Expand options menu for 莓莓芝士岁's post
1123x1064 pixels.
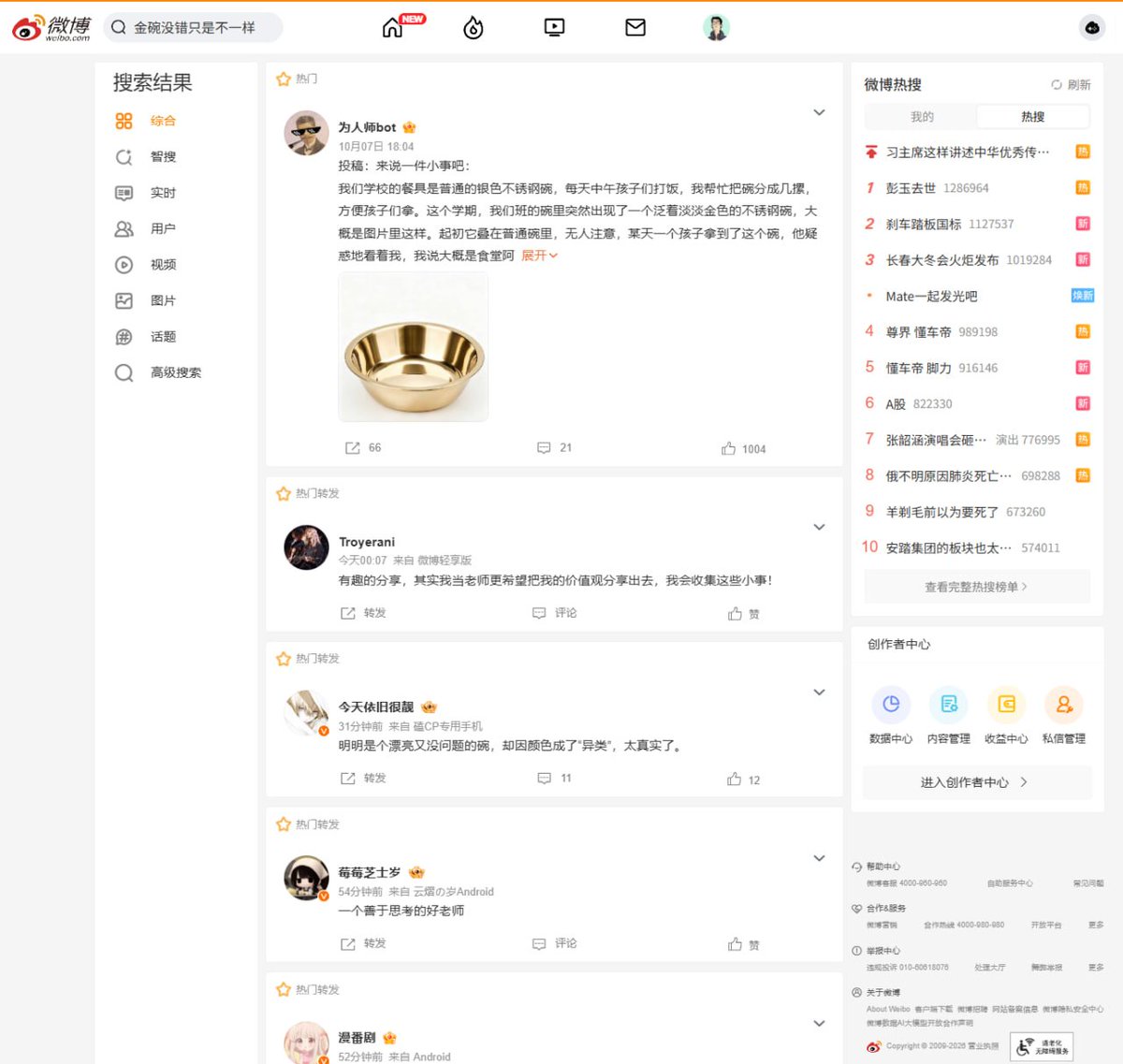pos(819,858)
